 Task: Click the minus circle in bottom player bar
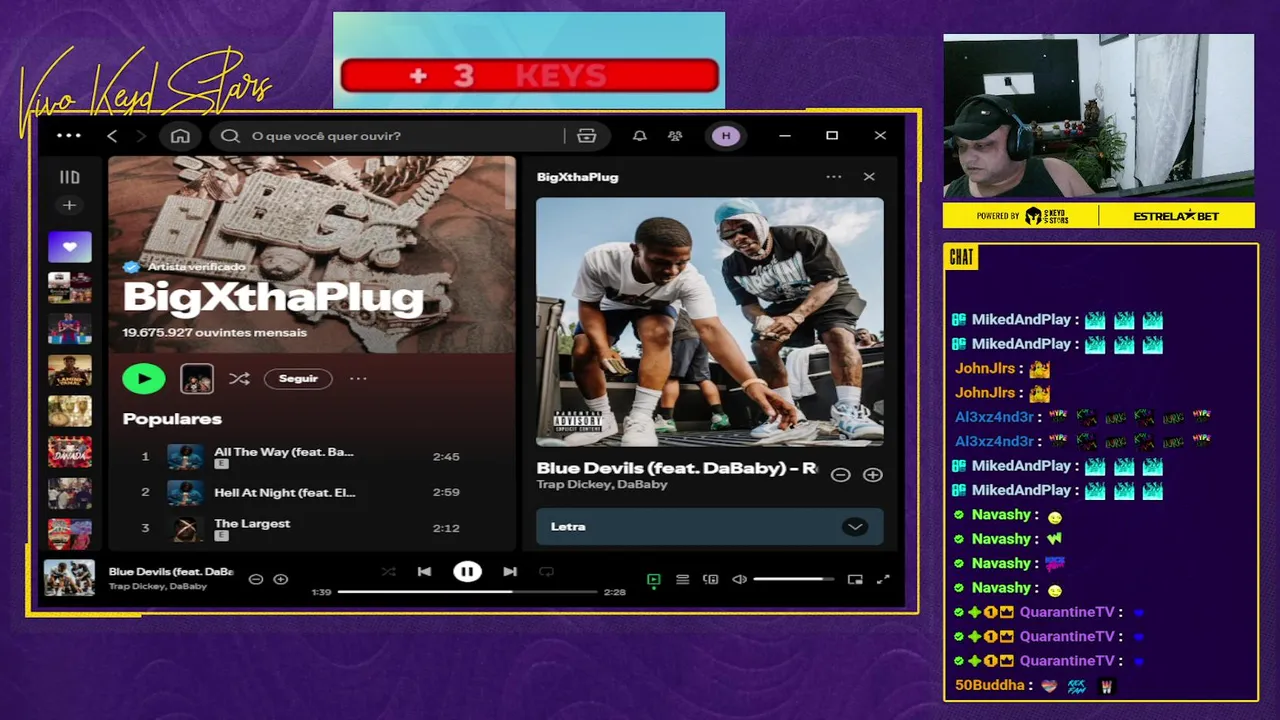(x=256, y=579)
